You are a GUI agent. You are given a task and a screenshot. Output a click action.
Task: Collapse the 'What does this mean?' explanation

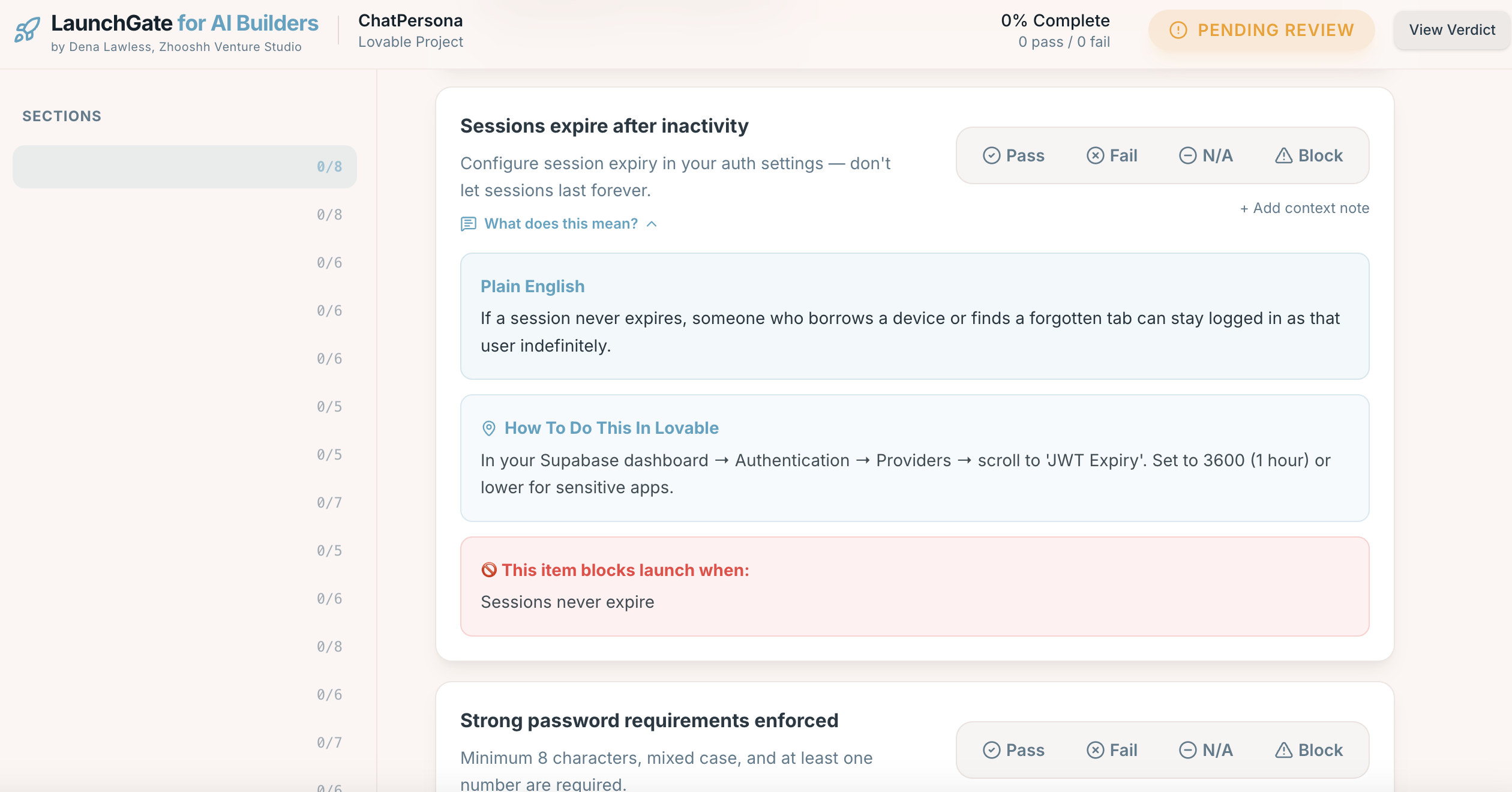pyautogui.click(x=560, y=224)
